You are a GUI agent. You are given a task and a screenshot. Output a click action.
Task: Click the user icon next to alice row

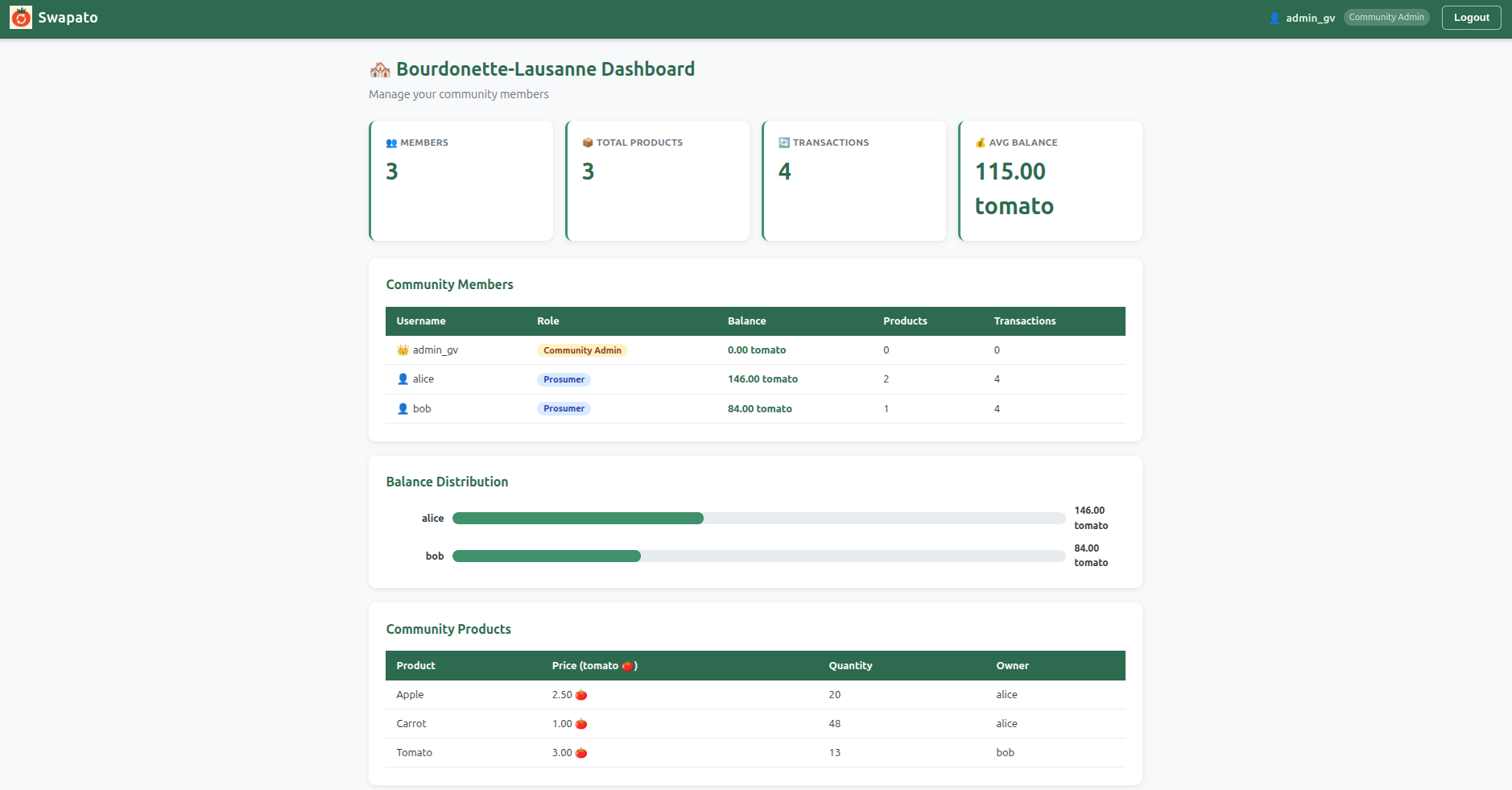click(403, 379)
